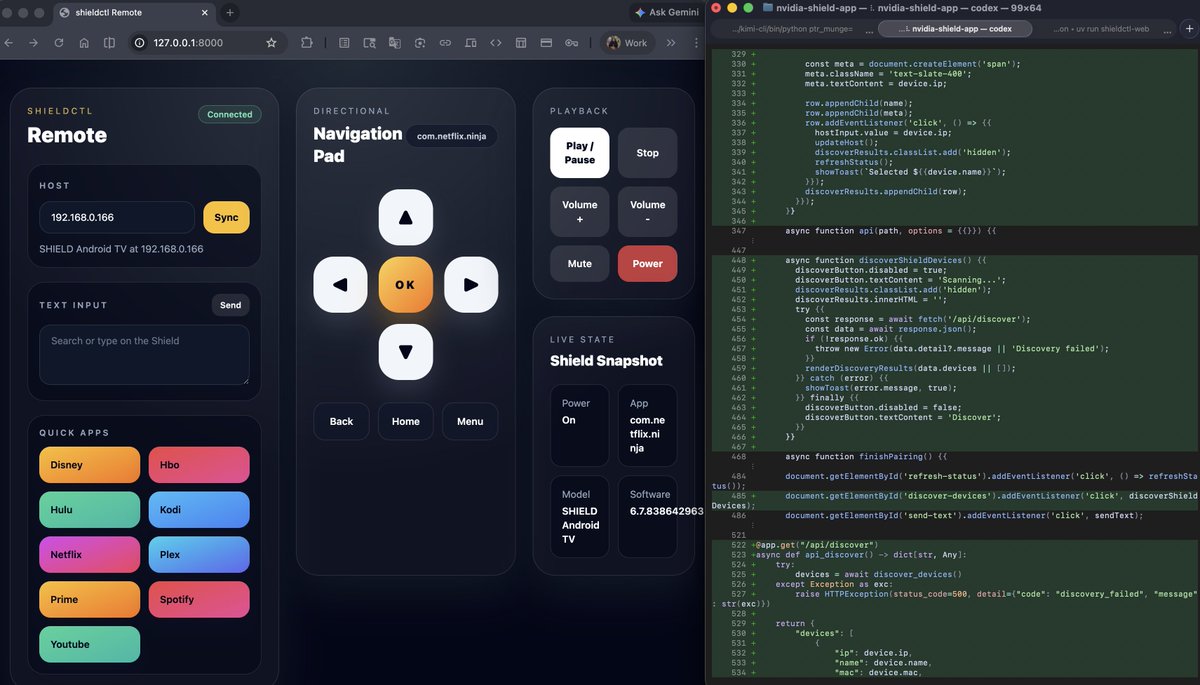Navigate right on the directional pad

tap(471, 285)
